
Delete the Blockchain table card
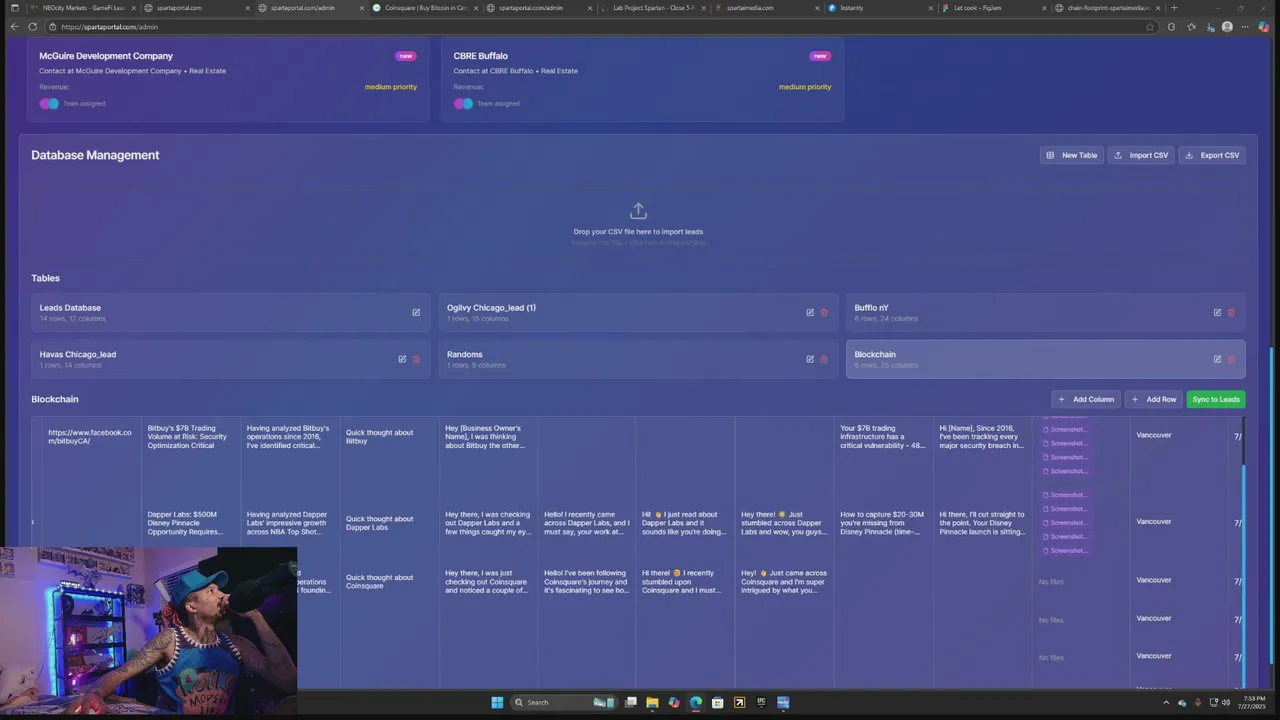click(1231, 359)
